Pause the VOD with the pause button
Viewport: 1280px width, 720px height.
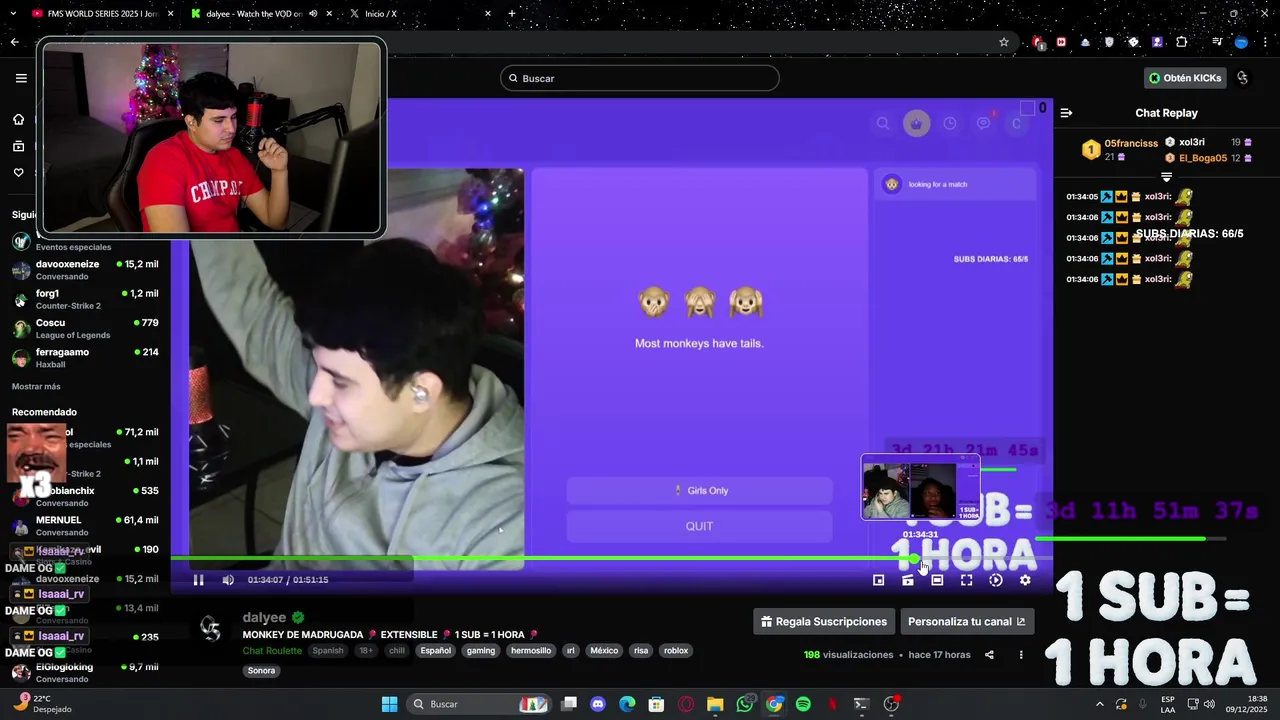click(198, 580)
